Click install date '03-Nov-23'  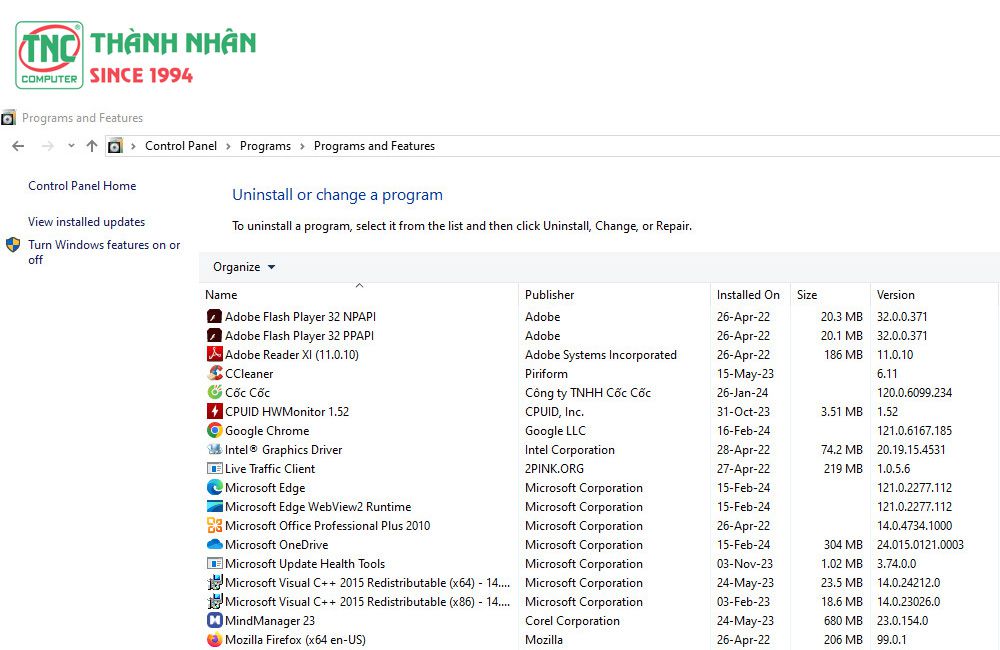744,564
